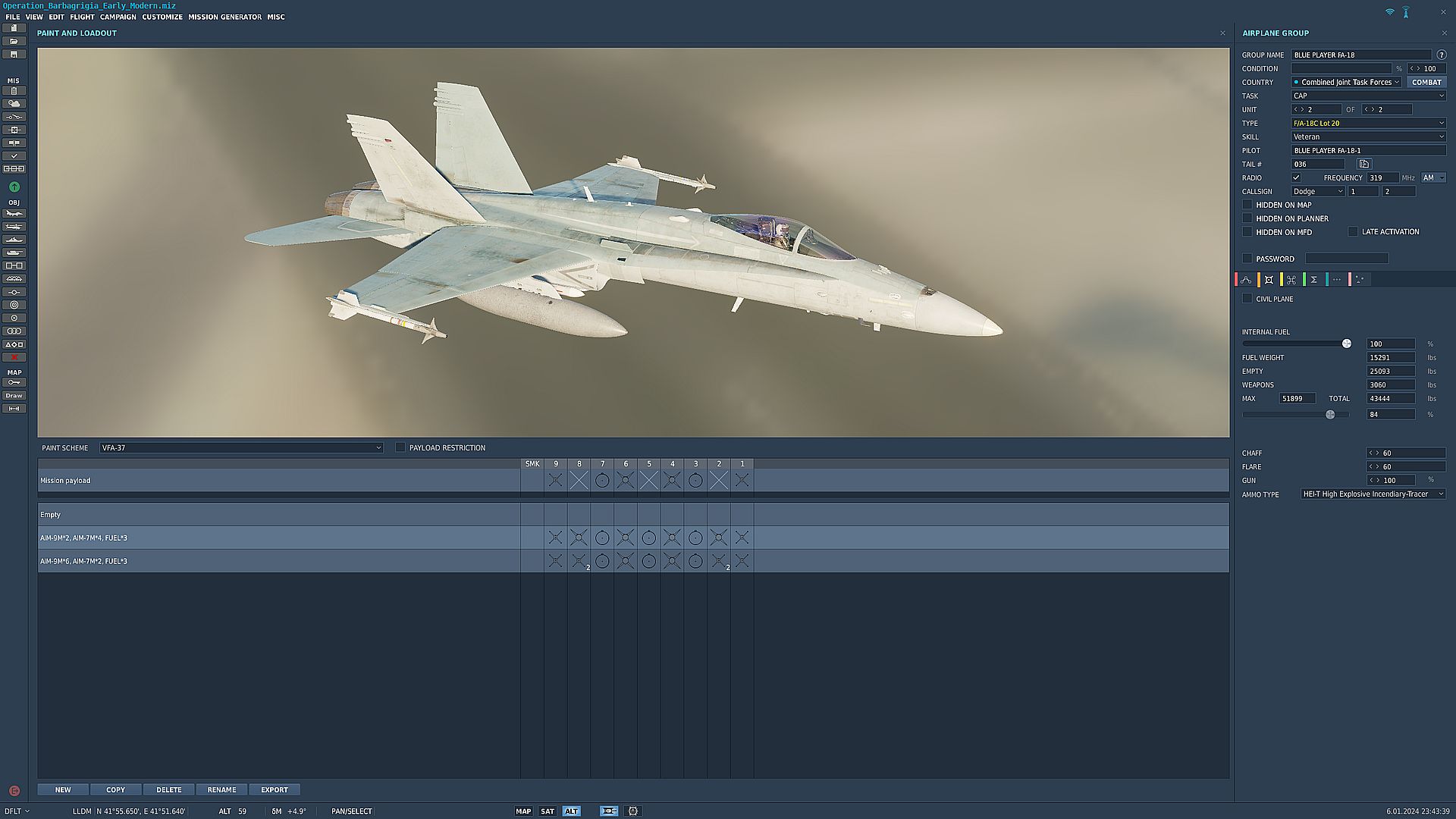Open the weather settings cloud icon
1456x819 pixels.
(14, 104)
